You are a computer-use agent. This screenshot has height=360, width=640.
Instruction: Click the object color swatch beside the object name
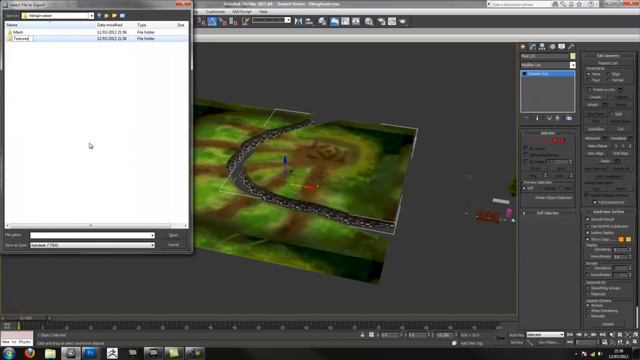pos(573,56)
